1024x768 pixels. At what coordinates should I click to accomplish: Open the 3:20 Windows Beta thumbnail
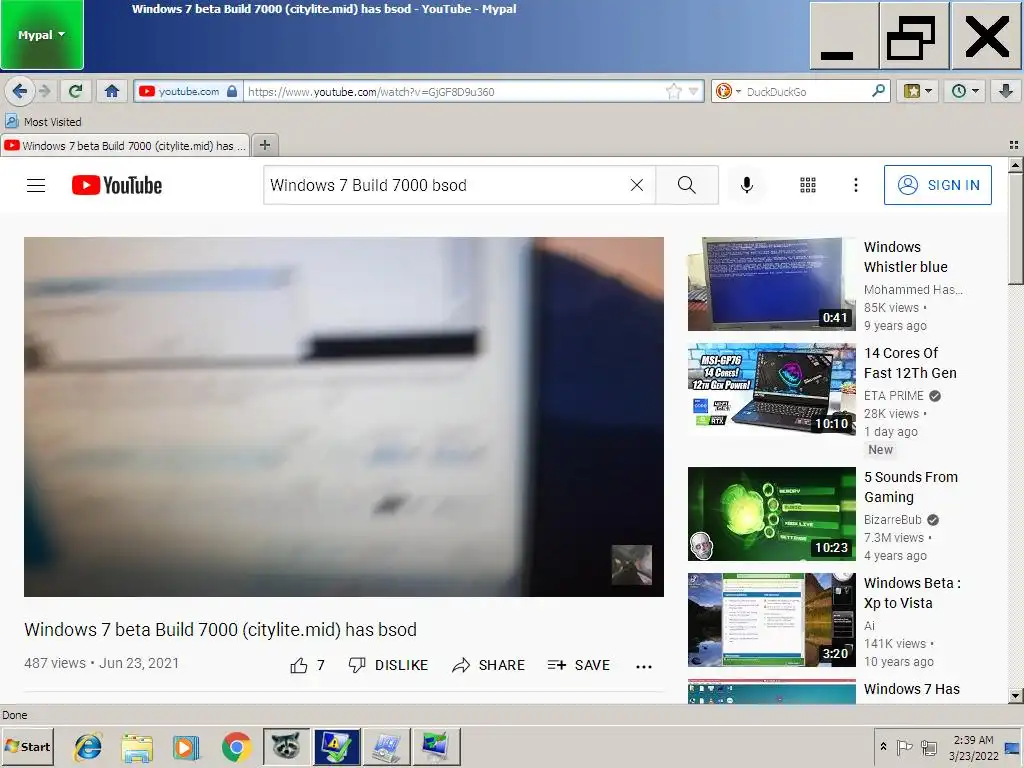[x=771, y=620]
